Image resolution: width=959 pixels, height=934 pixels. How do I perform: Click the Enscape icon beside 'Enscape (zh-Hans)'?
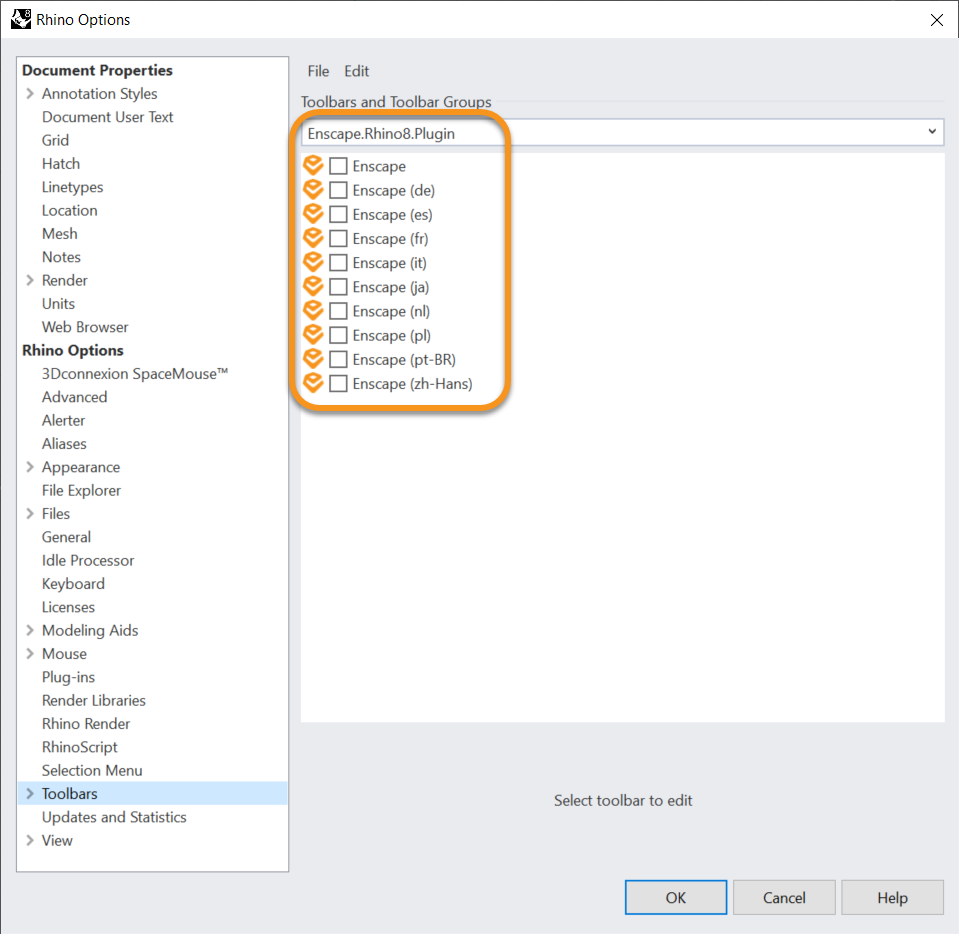pyautogui.click(x=313, y=383)
